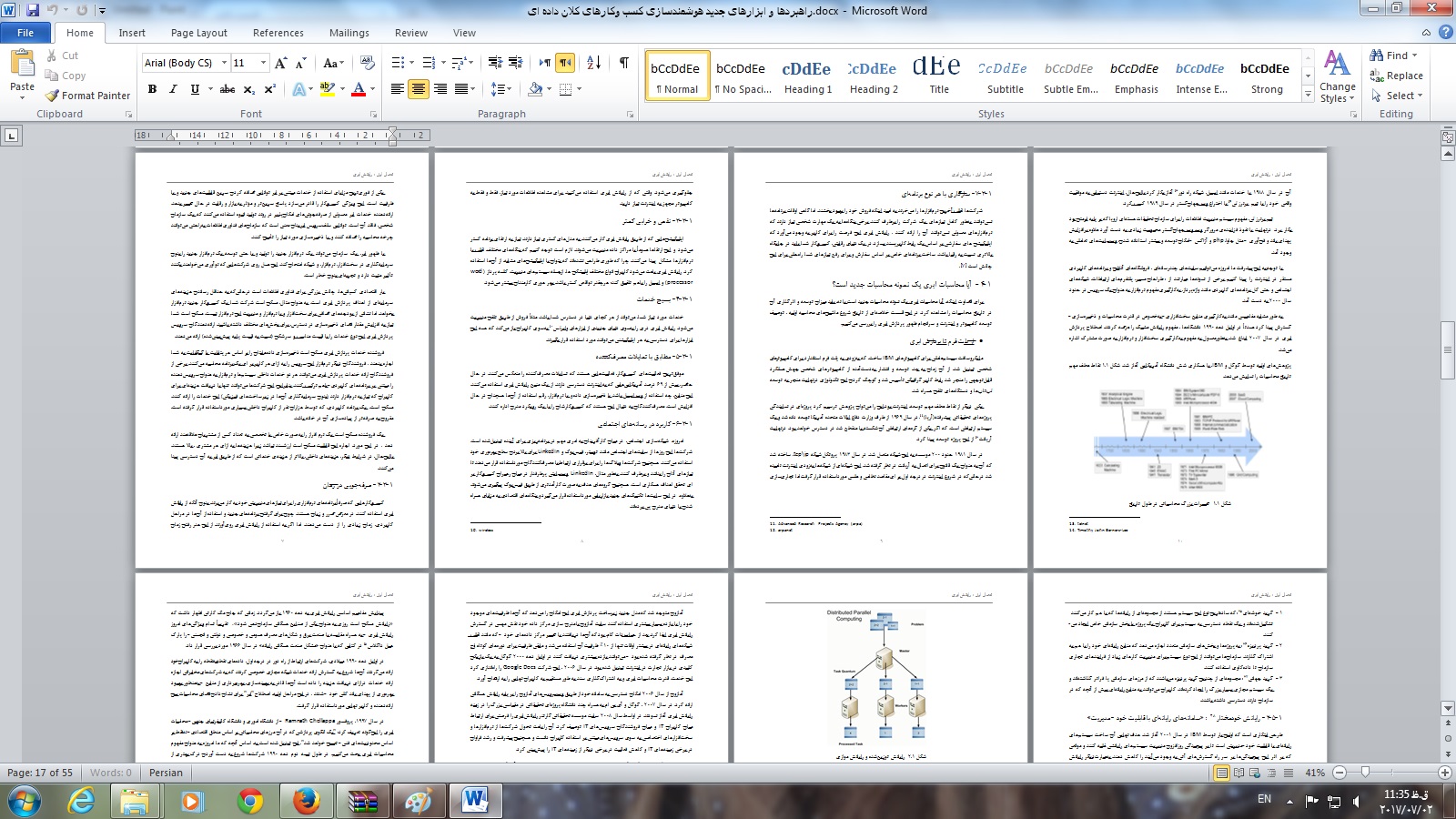Click the Bullets list icon
The image size is (1456, 819).
coord(398,62)
